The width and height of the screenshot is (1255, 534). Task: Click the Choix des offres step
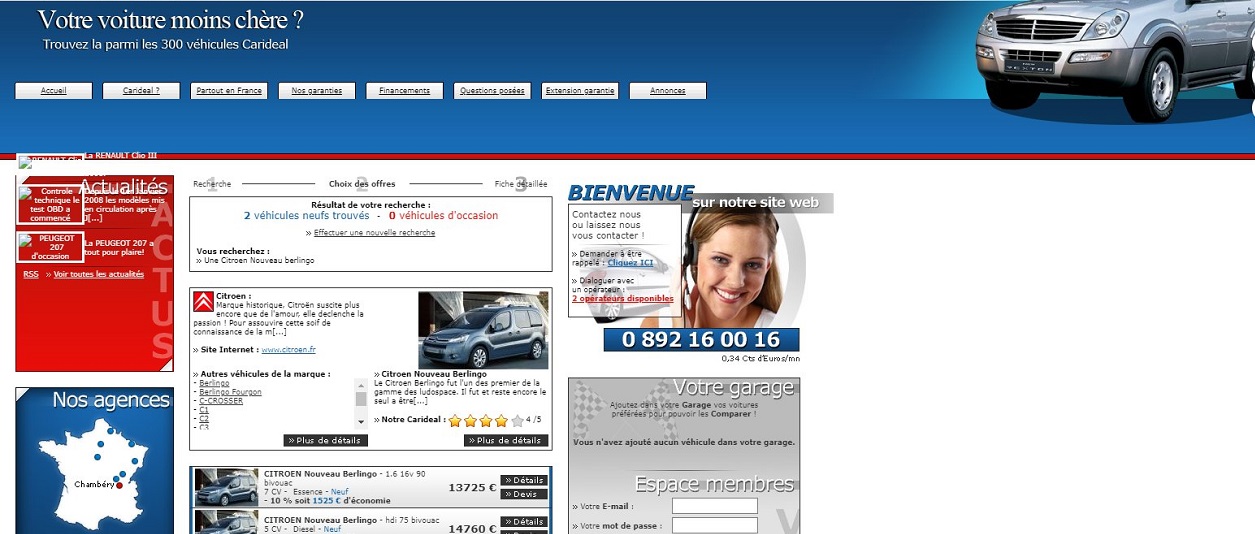click(362, 184)
